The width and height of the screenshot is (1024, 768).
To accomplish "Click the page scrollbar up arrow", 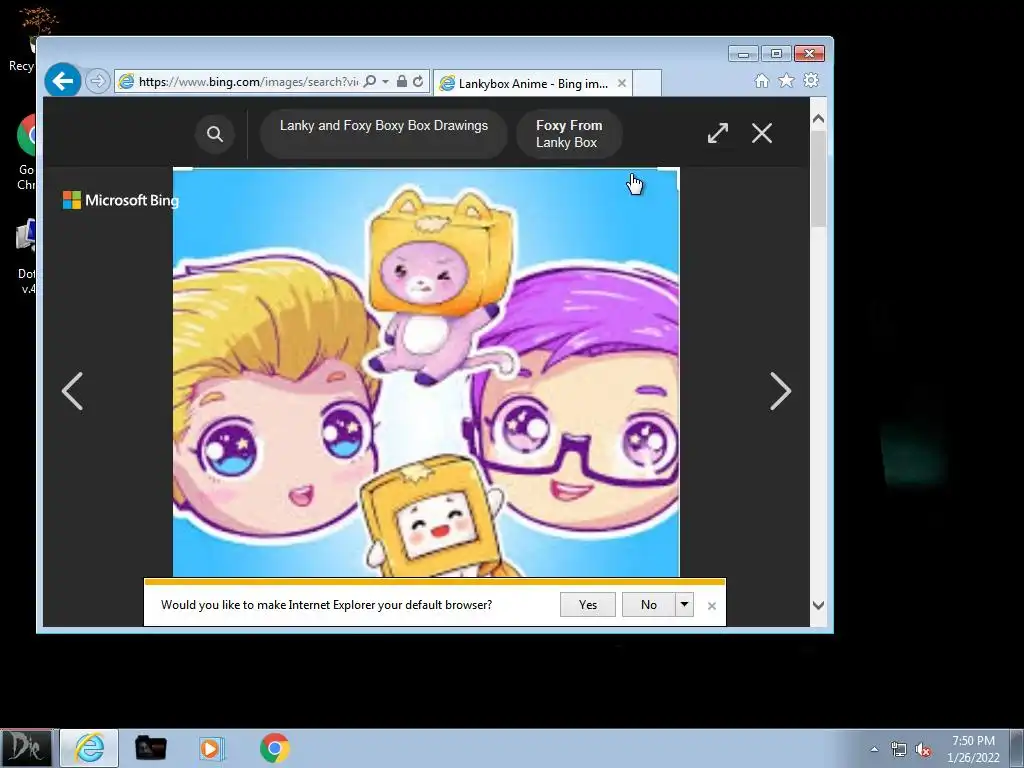I will [818, 119].
